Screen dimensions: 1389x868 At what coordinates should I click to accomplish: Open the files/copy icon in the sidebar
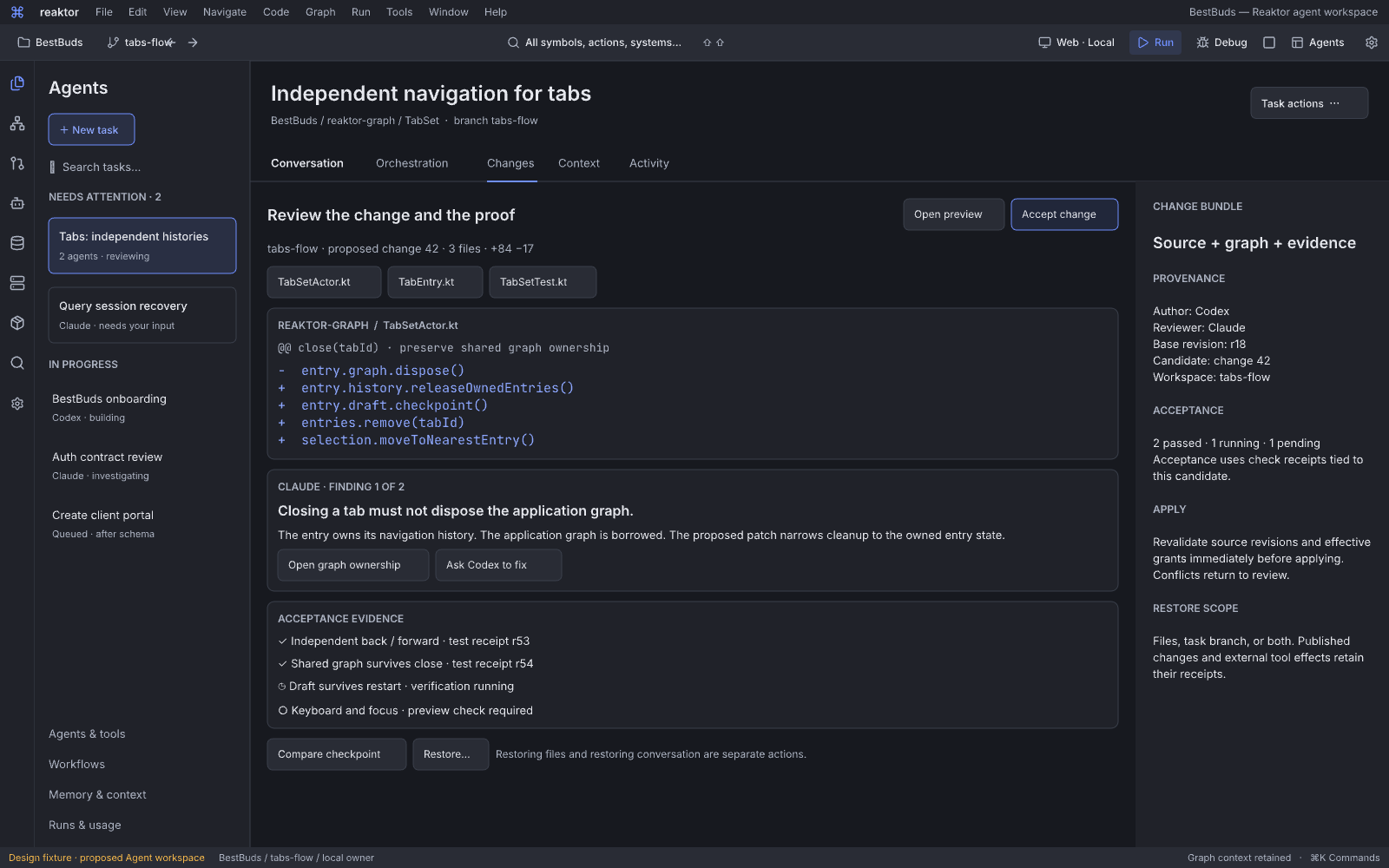click(x=17, y=83)
